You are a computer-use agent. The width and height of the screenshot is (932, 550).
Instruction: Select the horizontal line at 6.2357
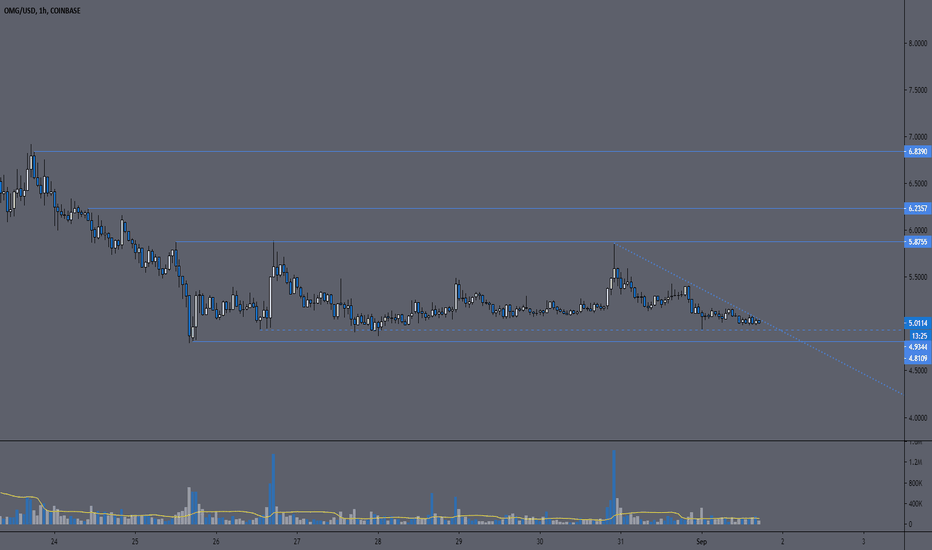pyautogui.click(x=496, y=209)
